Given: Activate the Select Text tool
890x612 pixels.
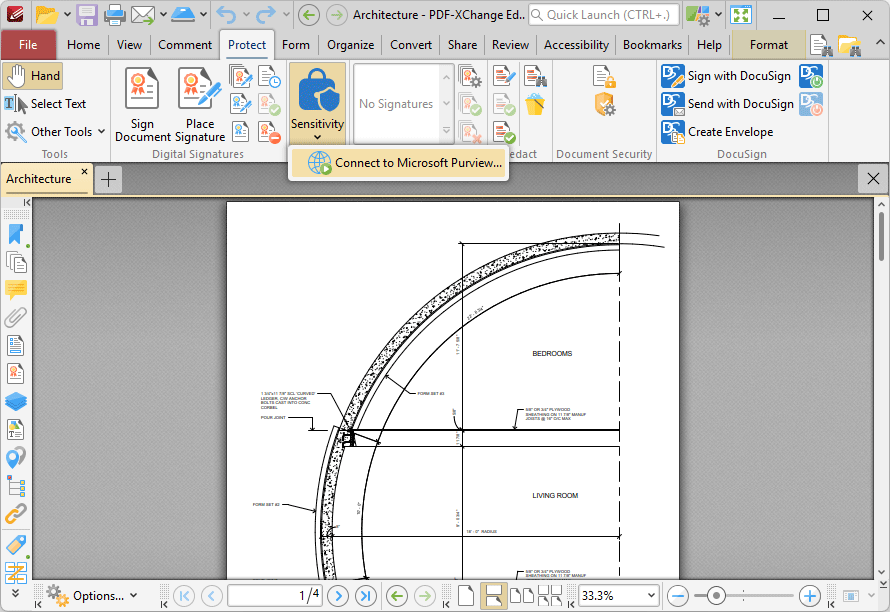Looking at the screenshot, I should coord(45,104).
